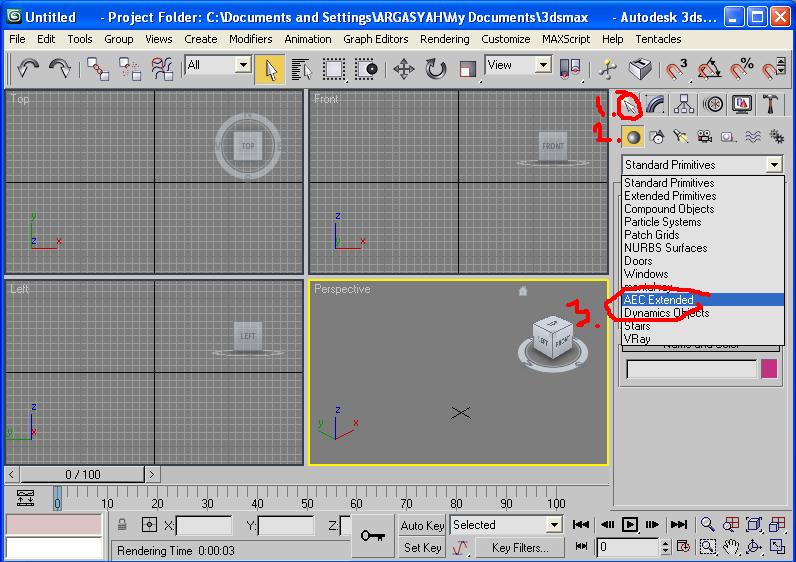This screenshot has height=562, width=796.
Task: Choose Compound Objects from the list
Action: click(x=703, y=209)
